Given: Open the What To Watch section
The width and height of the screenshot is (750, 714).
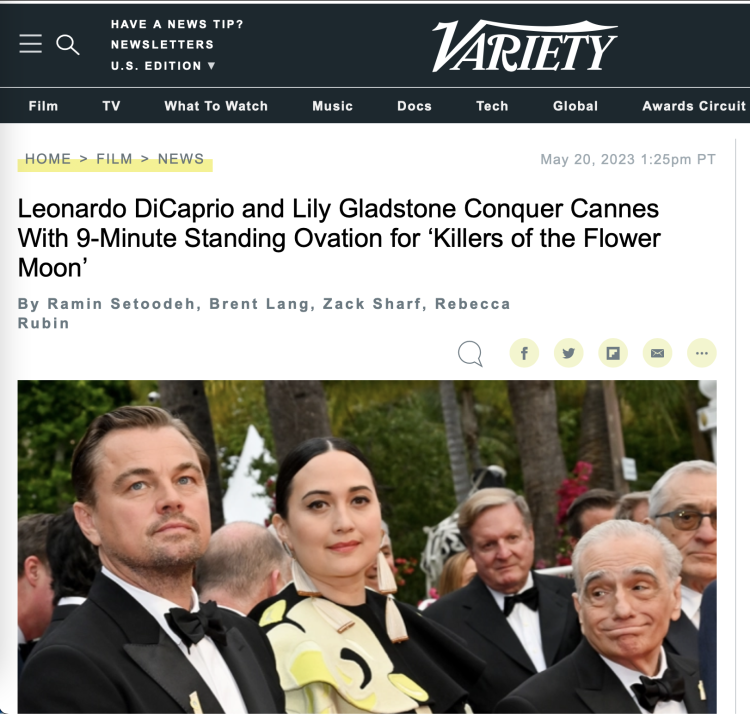Looking at the screenshot, I should click(x=216, y=106).
